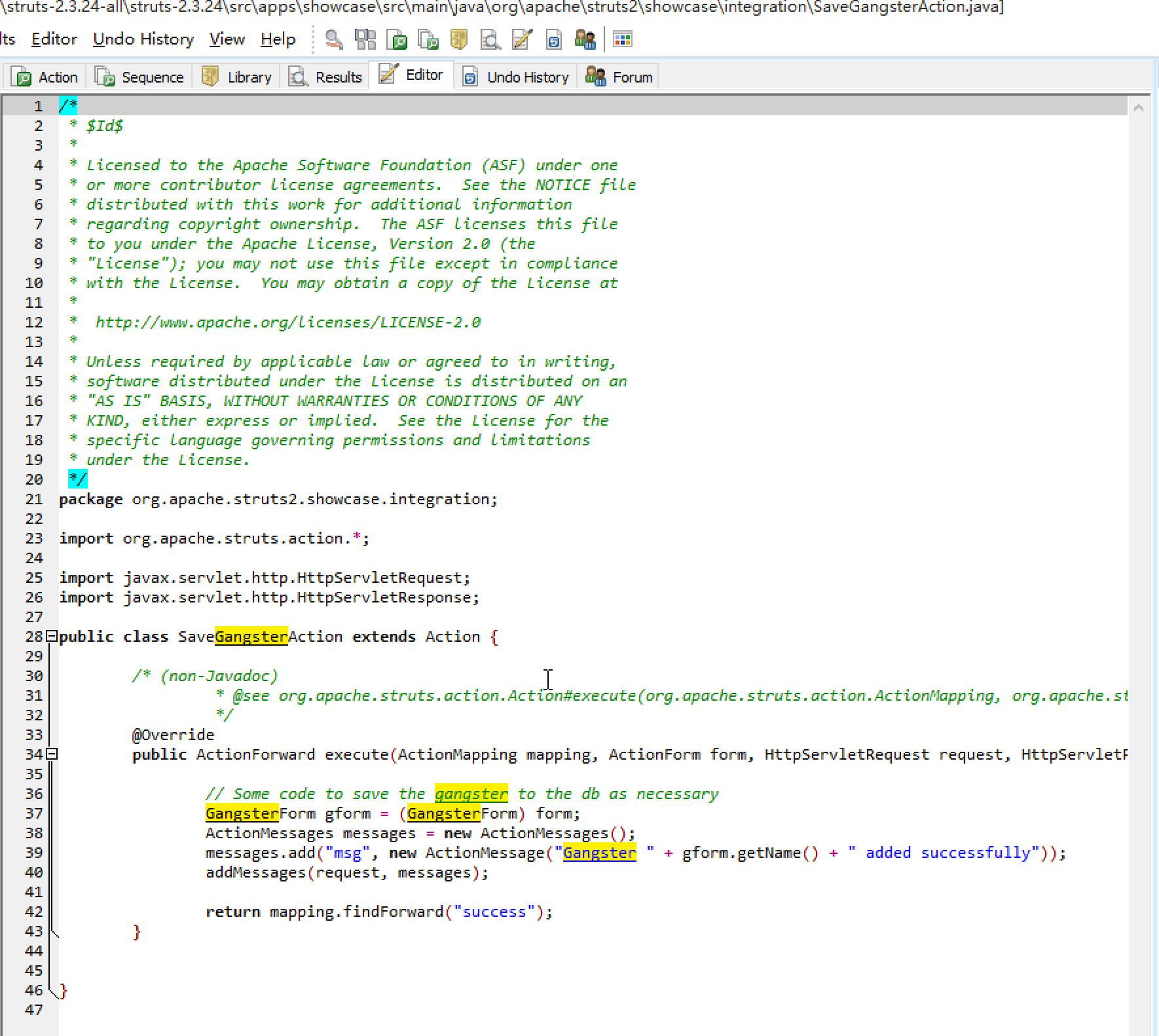Click the Editor pencil toolbar icon
The height and width of the screenshot is (1036, 1159).
[x=522, y=40]
